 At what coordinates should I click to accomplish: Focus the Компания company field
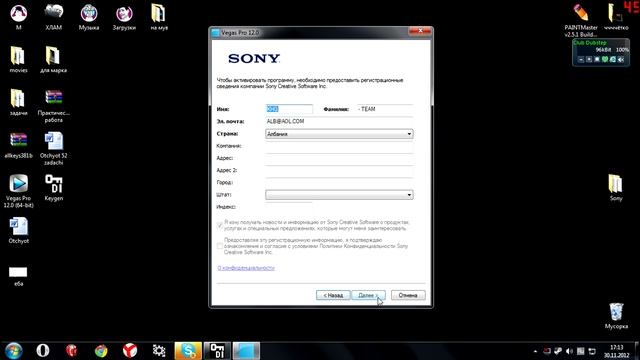tap(339, 146)
